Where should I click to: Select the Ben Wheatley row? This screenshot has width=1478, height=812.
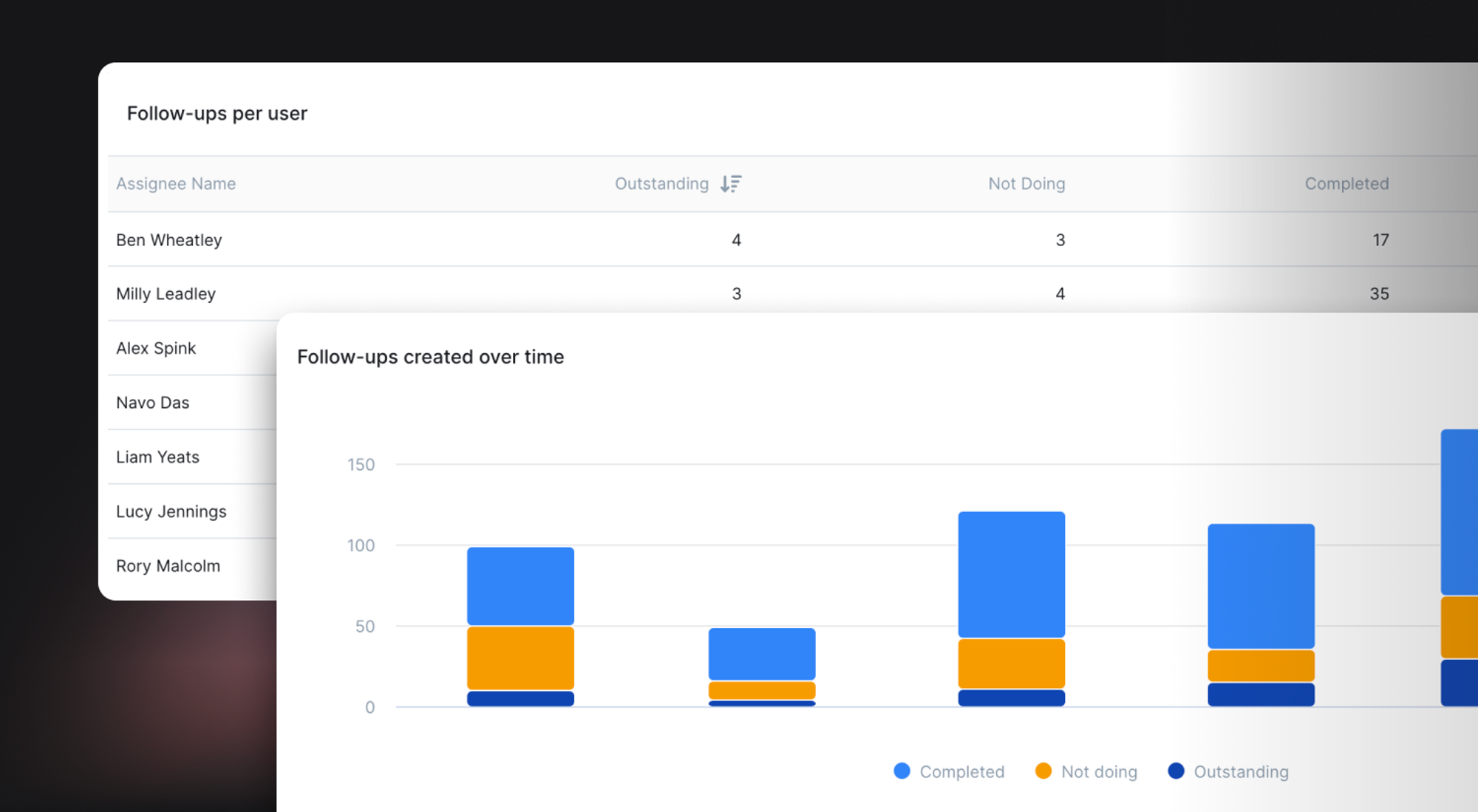tap(169, 240)
